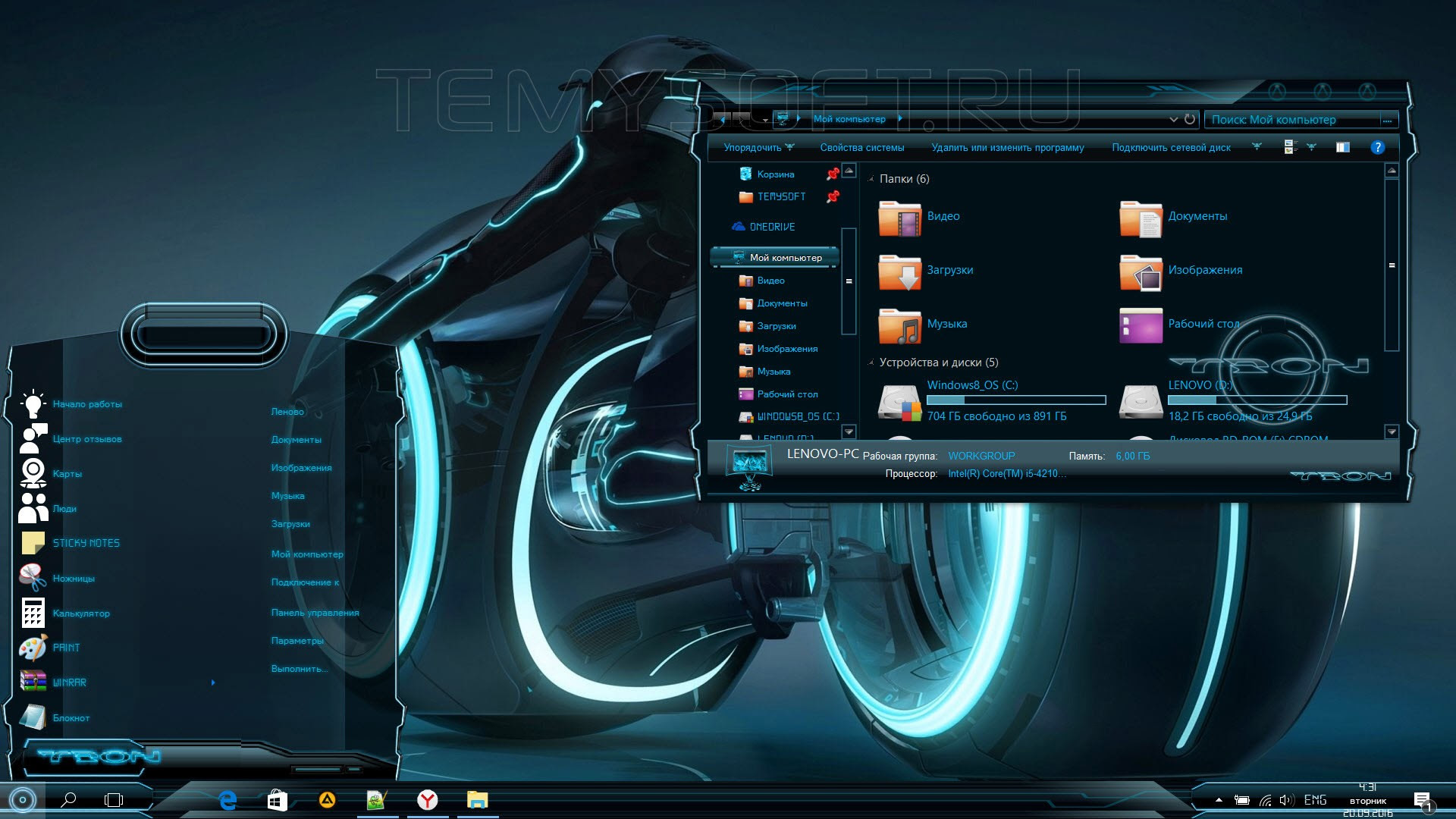This screenshot has height=819, width=1456.
Task: Open Task View from the taskbar
Action: click(x=114, y=799)
